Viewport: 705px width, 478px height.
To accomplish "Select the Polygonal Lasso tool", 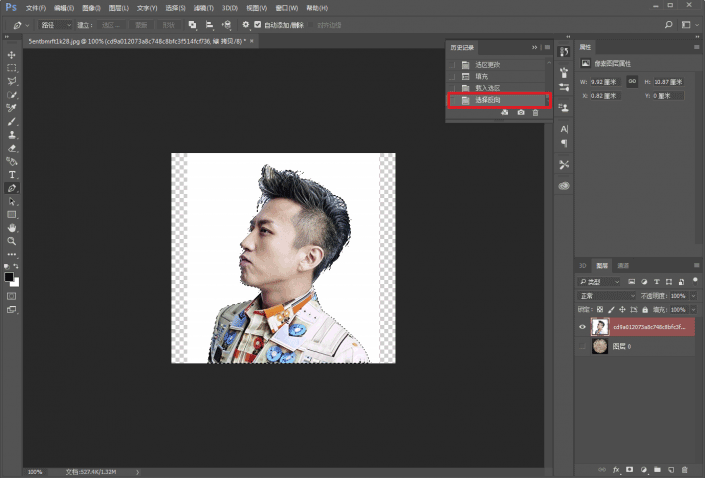I will 12,81.
